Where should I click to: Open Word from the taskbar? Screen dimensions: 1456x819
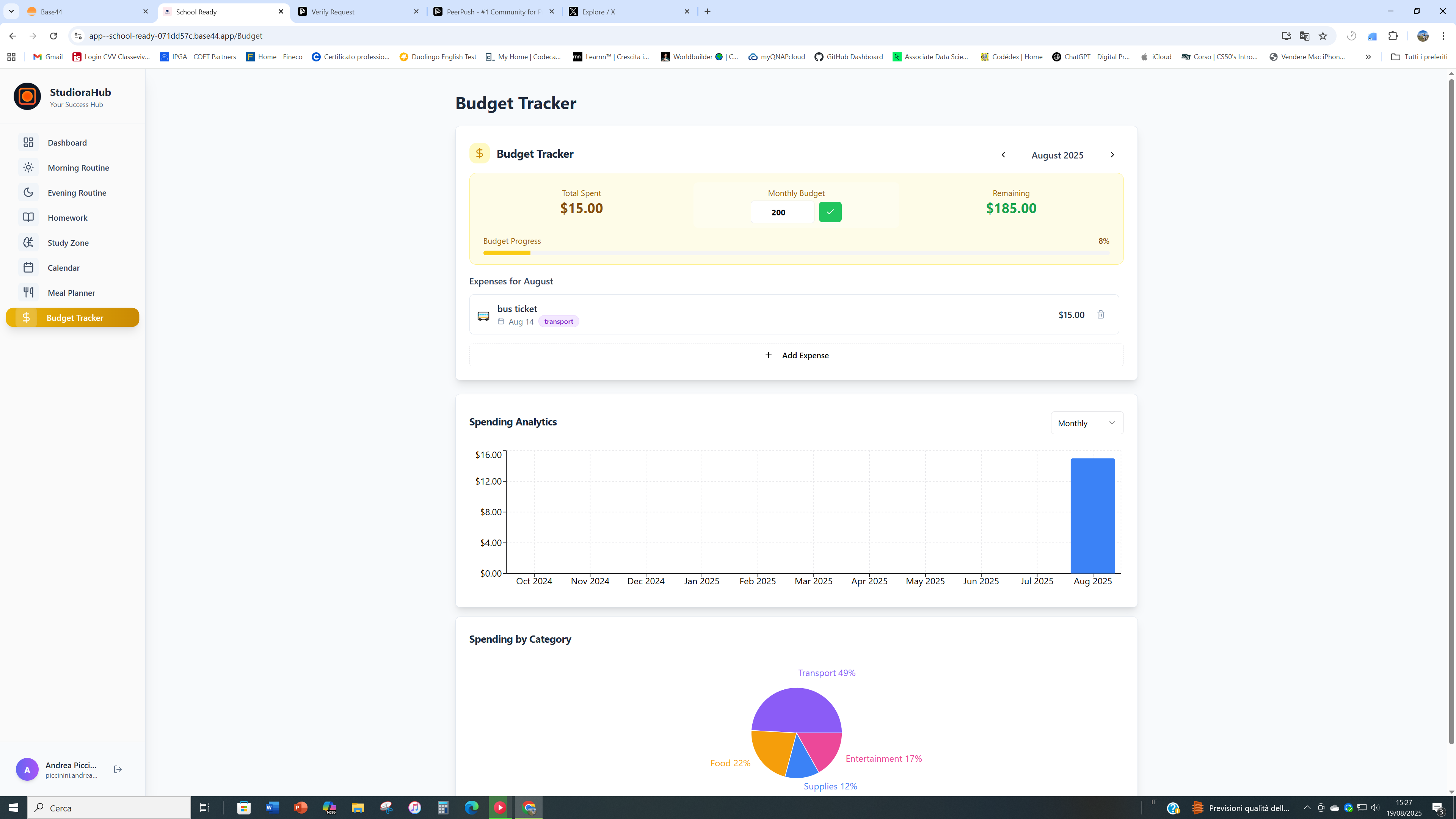tap(273, 808)
